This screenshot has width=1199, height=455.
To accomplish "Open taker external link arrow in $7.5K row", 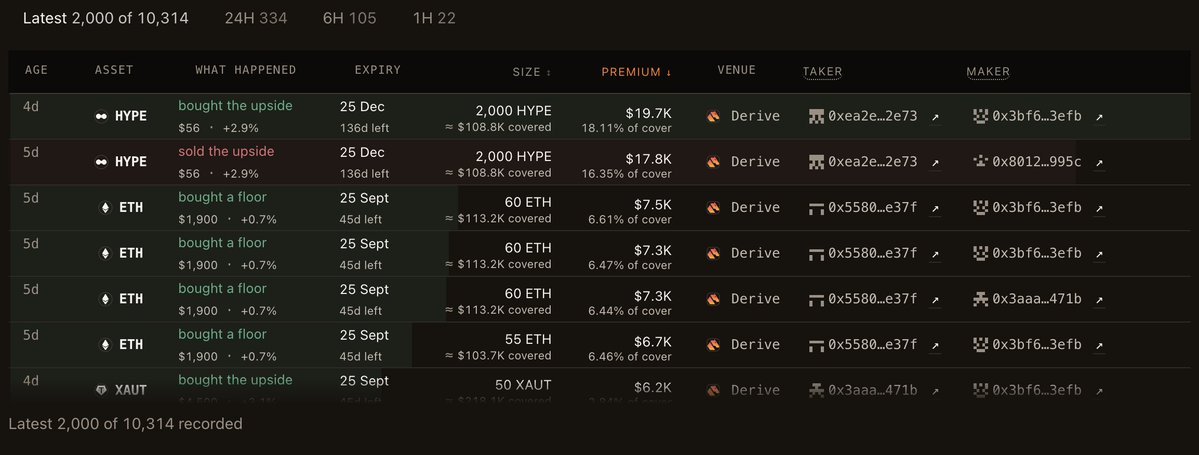I will coord(935,208).
